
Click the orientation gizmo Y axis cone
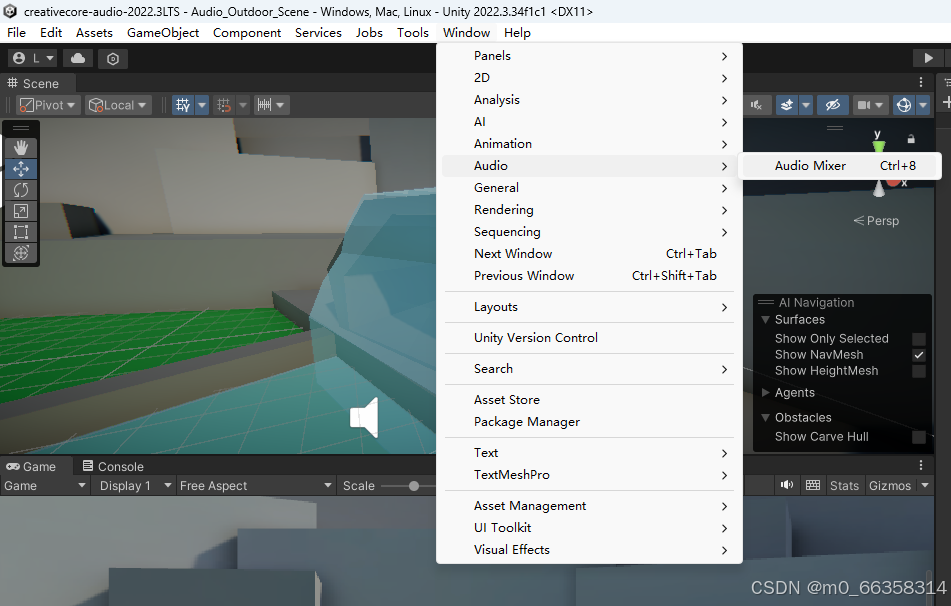[878, 146]
